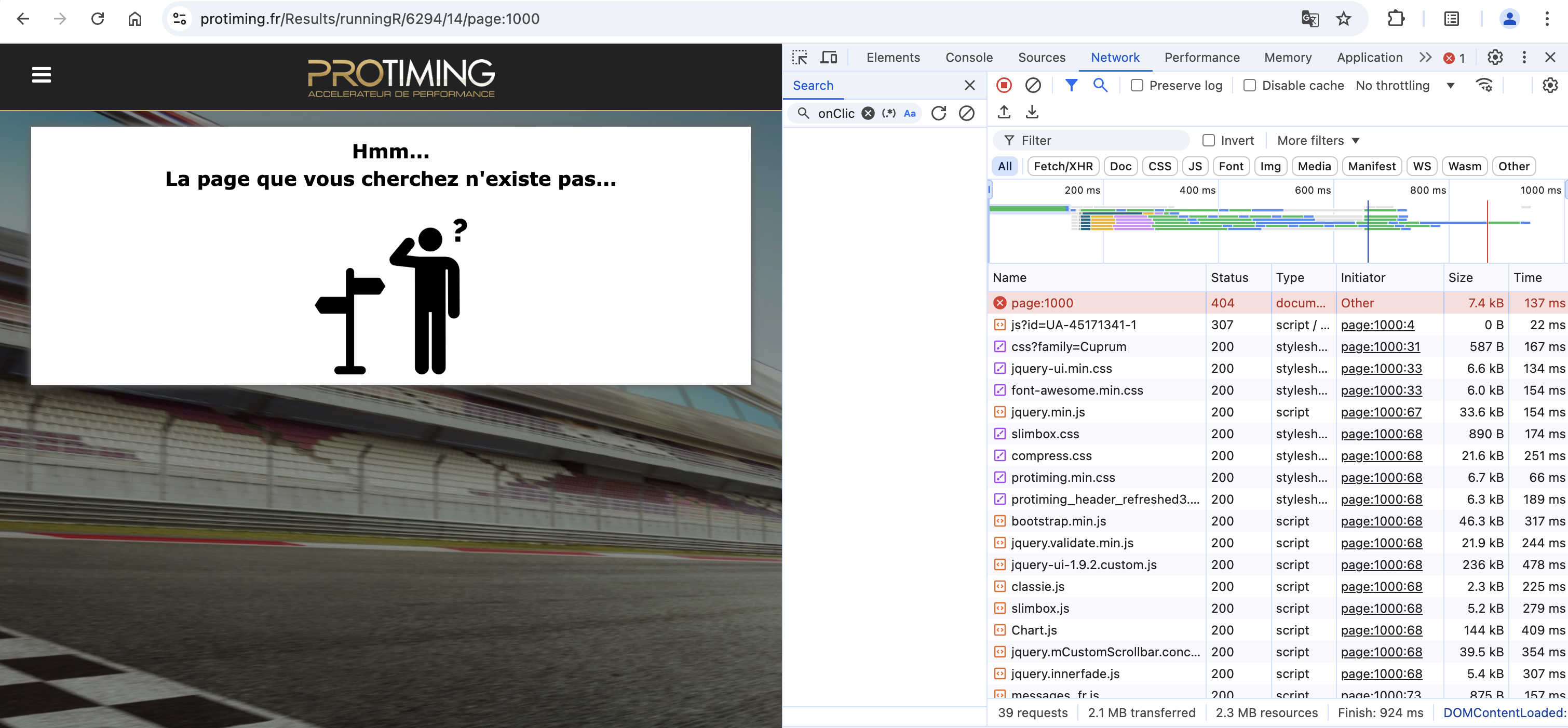Enable Disable cache checkbox
The width and height of the screenshot is (1568, 728).
[x=1249, y=85]
